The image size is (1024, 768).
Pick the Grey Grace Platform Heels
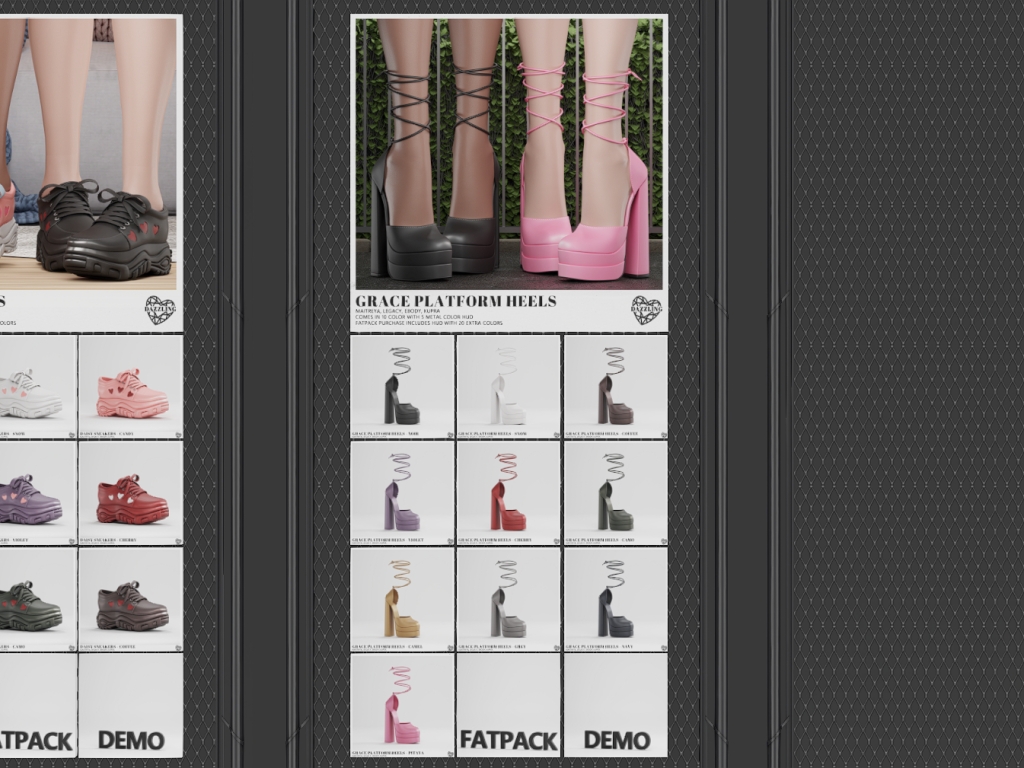tap(508, 599)
